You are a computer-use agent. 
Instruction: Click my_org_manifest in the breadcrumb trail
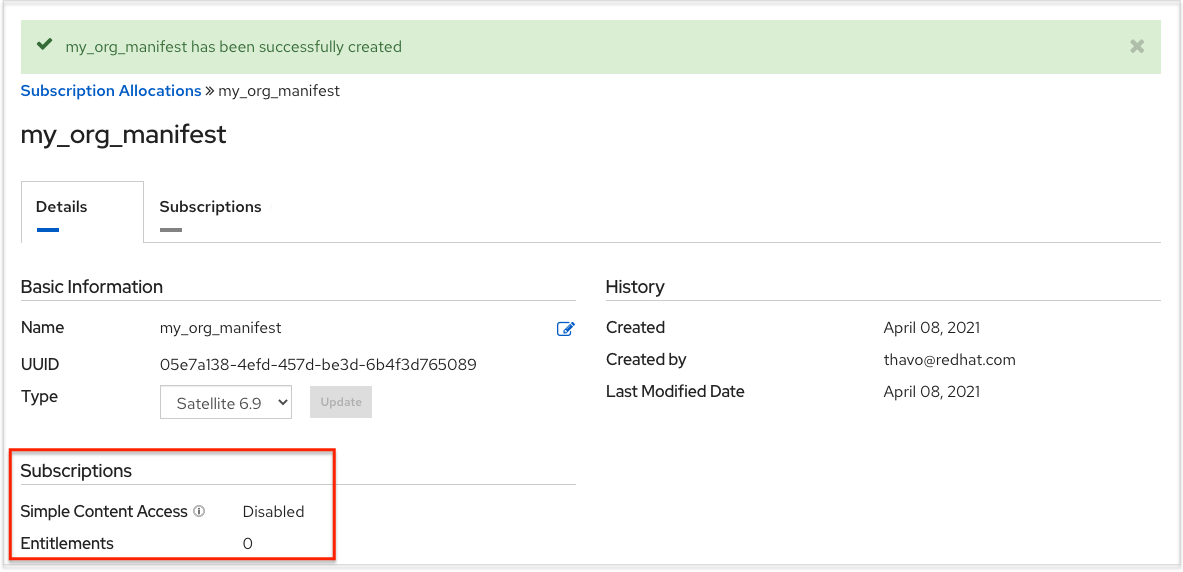pos(279,91)
